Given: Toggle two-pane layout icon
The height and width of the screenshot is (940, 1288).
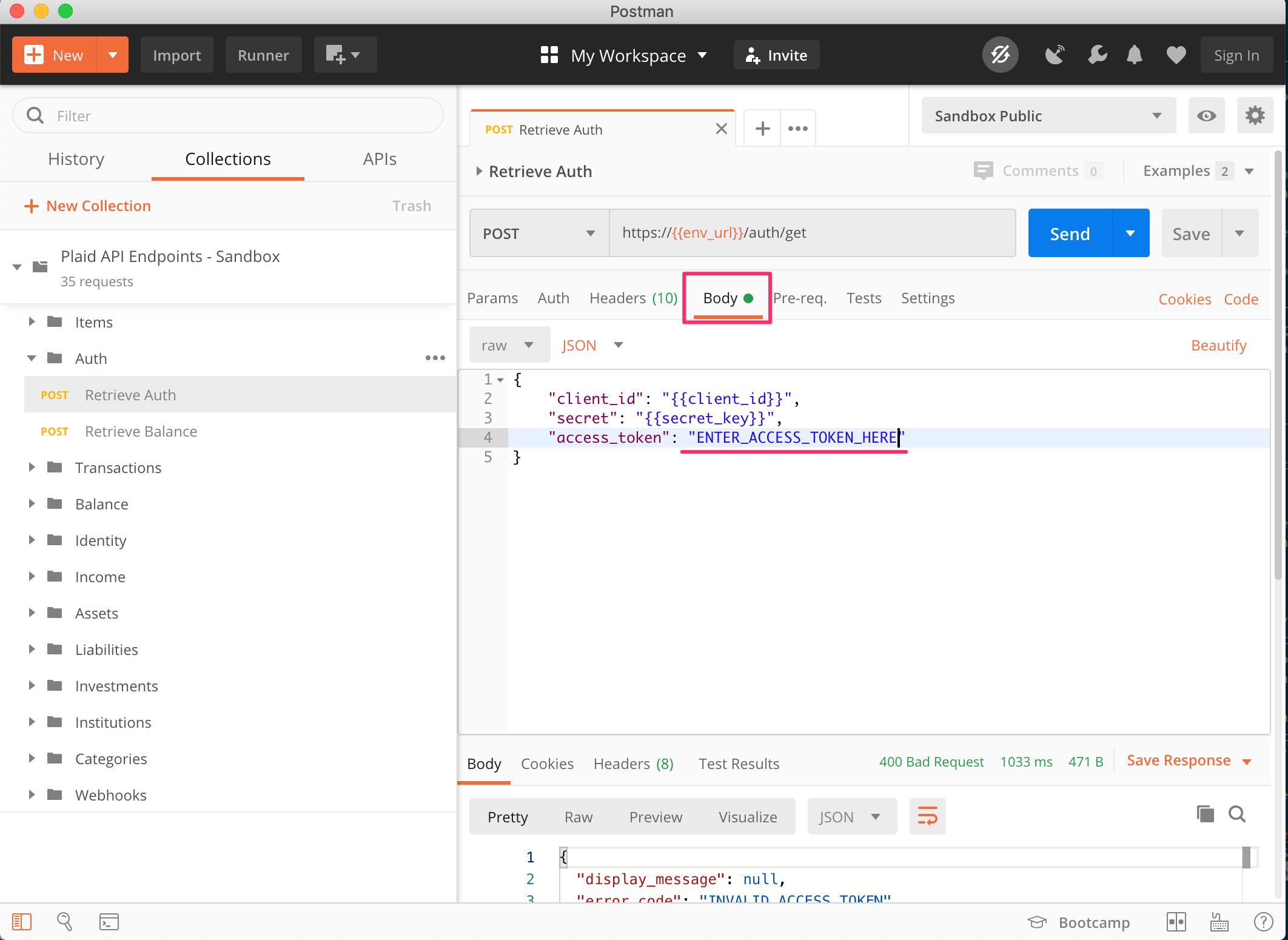Looking at the screenshot, I should 1176,922.
